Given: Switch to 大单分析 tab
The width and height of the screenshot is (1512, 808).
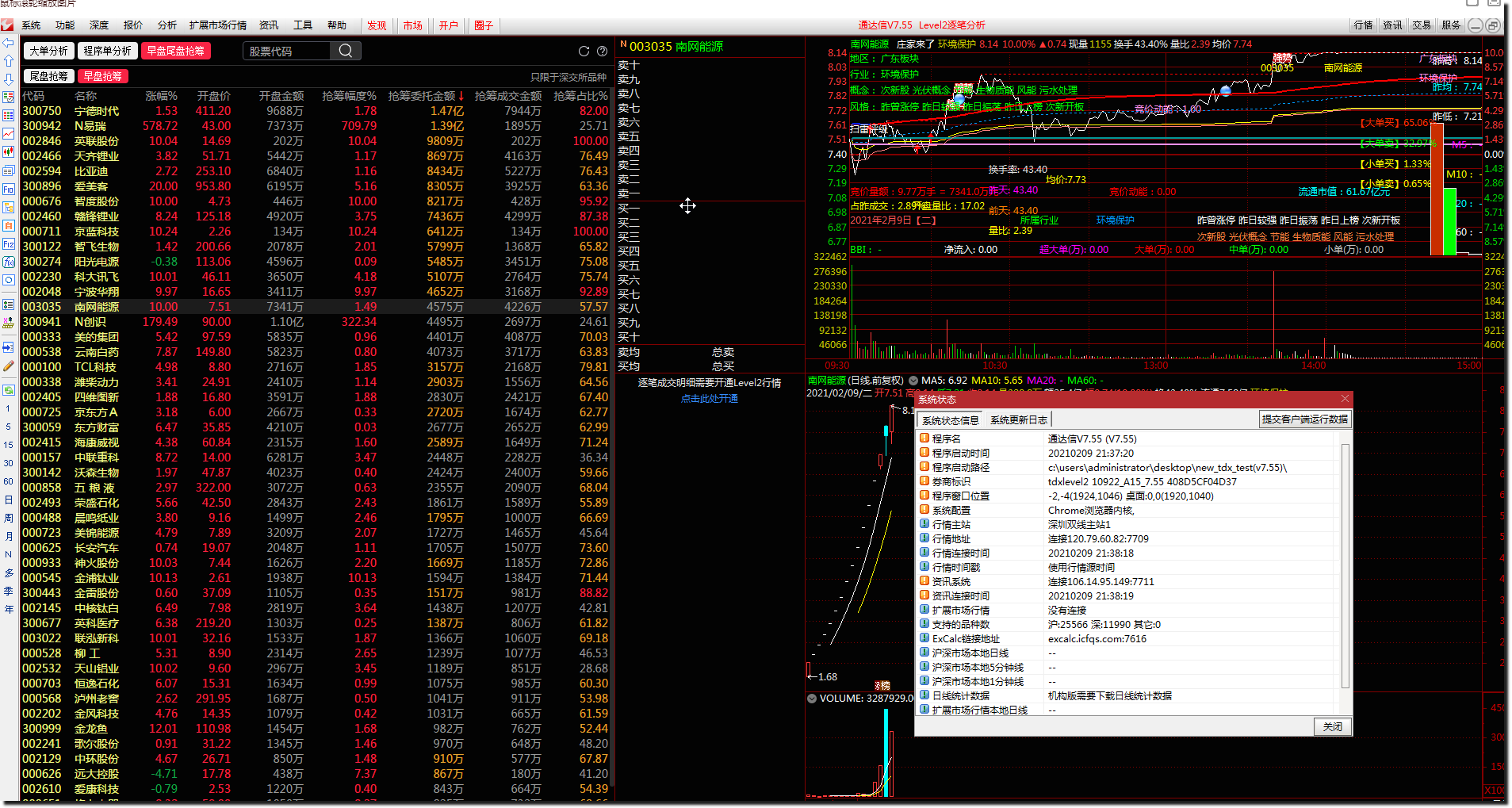Looking at the screenshot, I should [49, 51].
